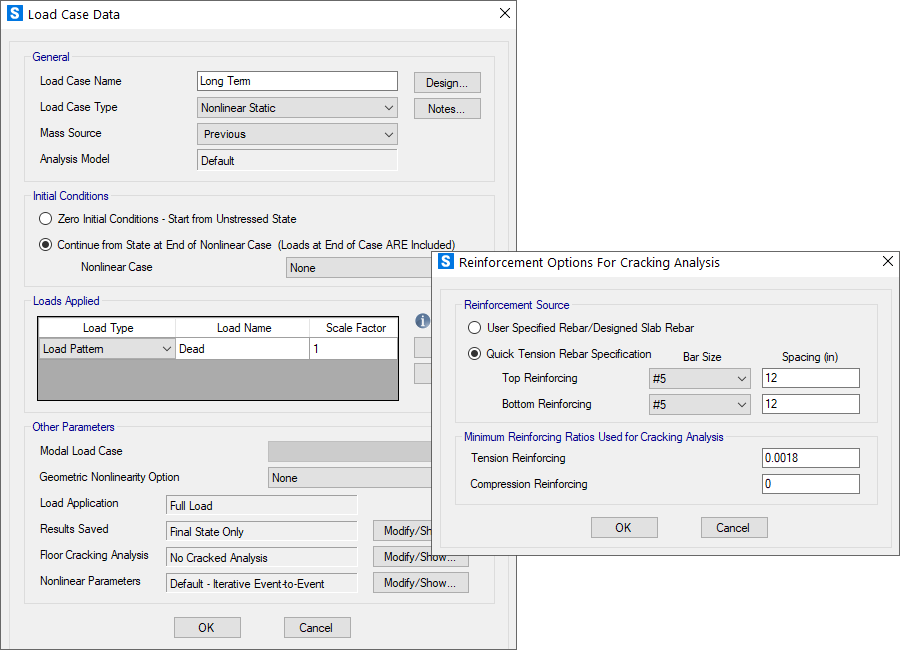Click the app icon in Load Case Data title bar

click(x=15, y=14)
